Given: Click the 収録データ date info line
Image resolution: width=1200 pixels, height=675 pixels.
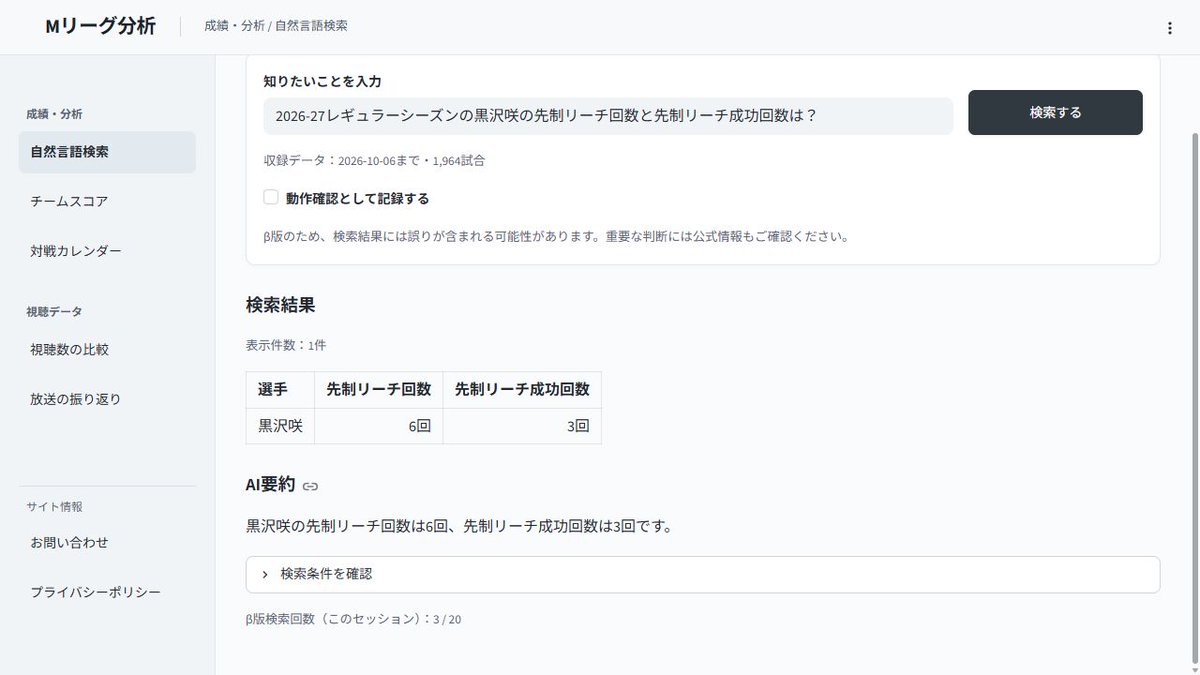Looking at the screenshot, I should click(375, 160).
